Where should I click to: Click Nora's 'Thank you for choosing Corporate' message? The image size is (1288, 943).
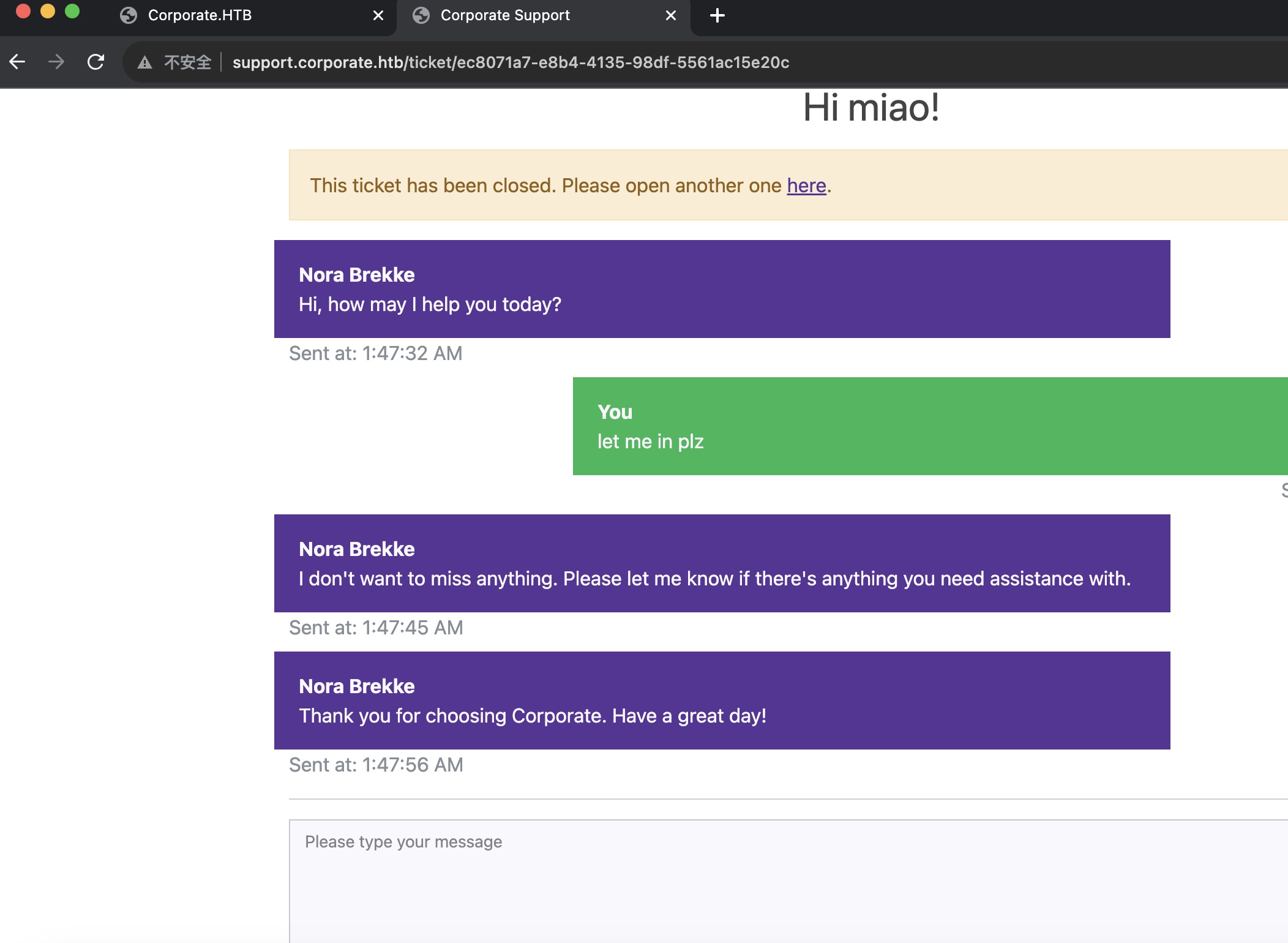pyautogui.click(x=721, y=701)
